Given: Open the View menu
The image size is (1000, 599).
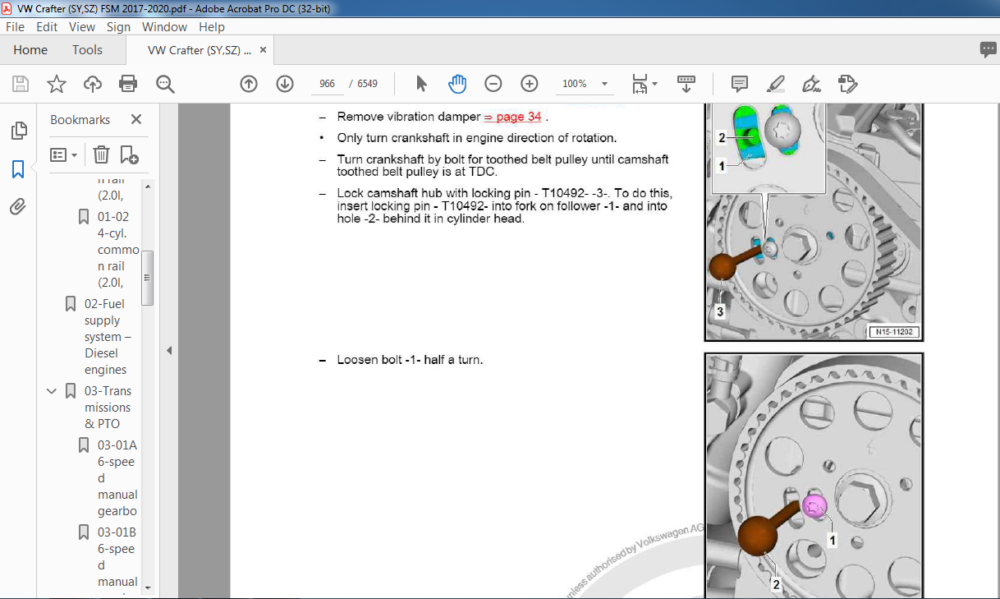Looking at the screenshot, I should pos(82,27).
